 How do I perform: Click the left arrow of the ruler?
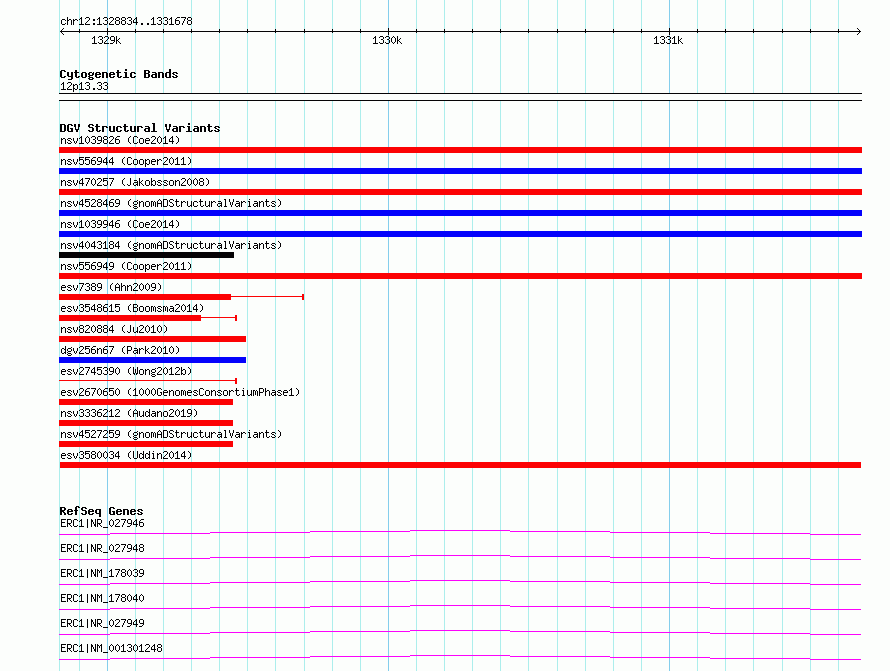(x=62, y=31)
